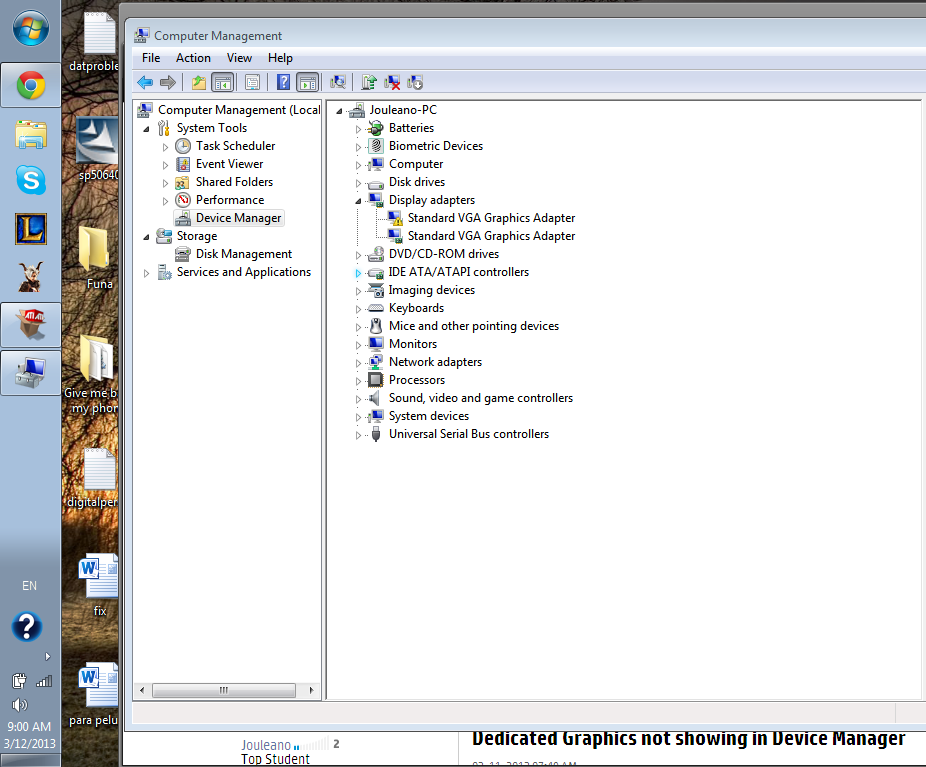Click the Up one level folder icon
Screen dimensions: 926x767
click(x=198, y=83)
